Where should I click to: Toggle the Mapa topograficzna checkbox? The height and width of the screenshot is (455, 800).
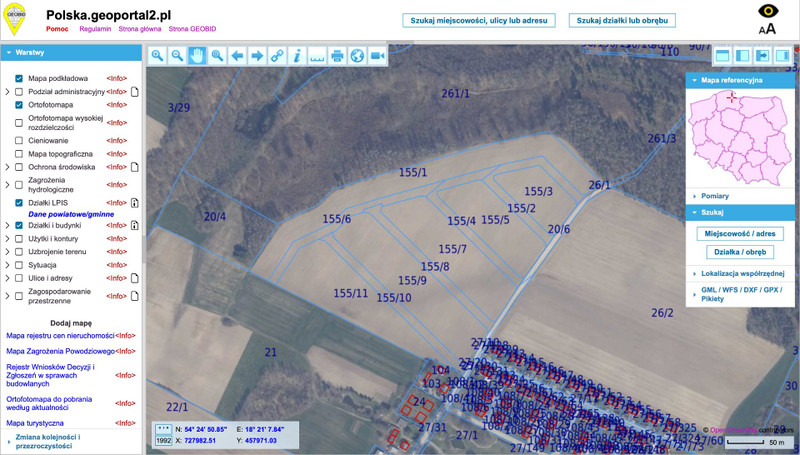coord(19,154)
